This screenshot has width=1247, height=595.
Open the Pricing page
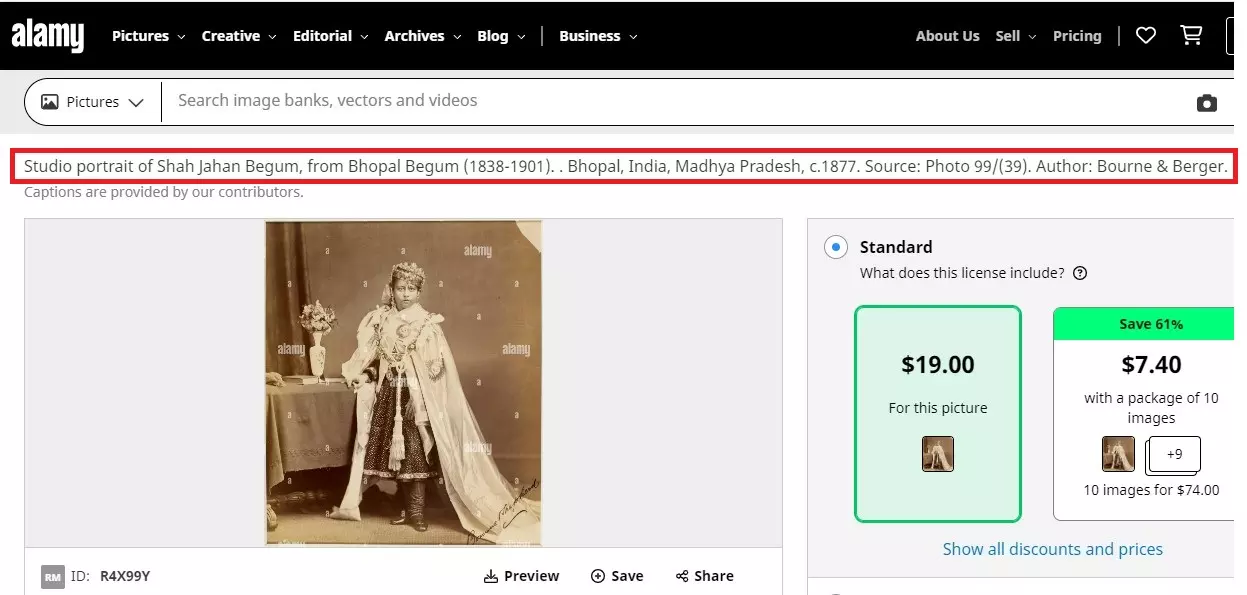(1077, 36)
